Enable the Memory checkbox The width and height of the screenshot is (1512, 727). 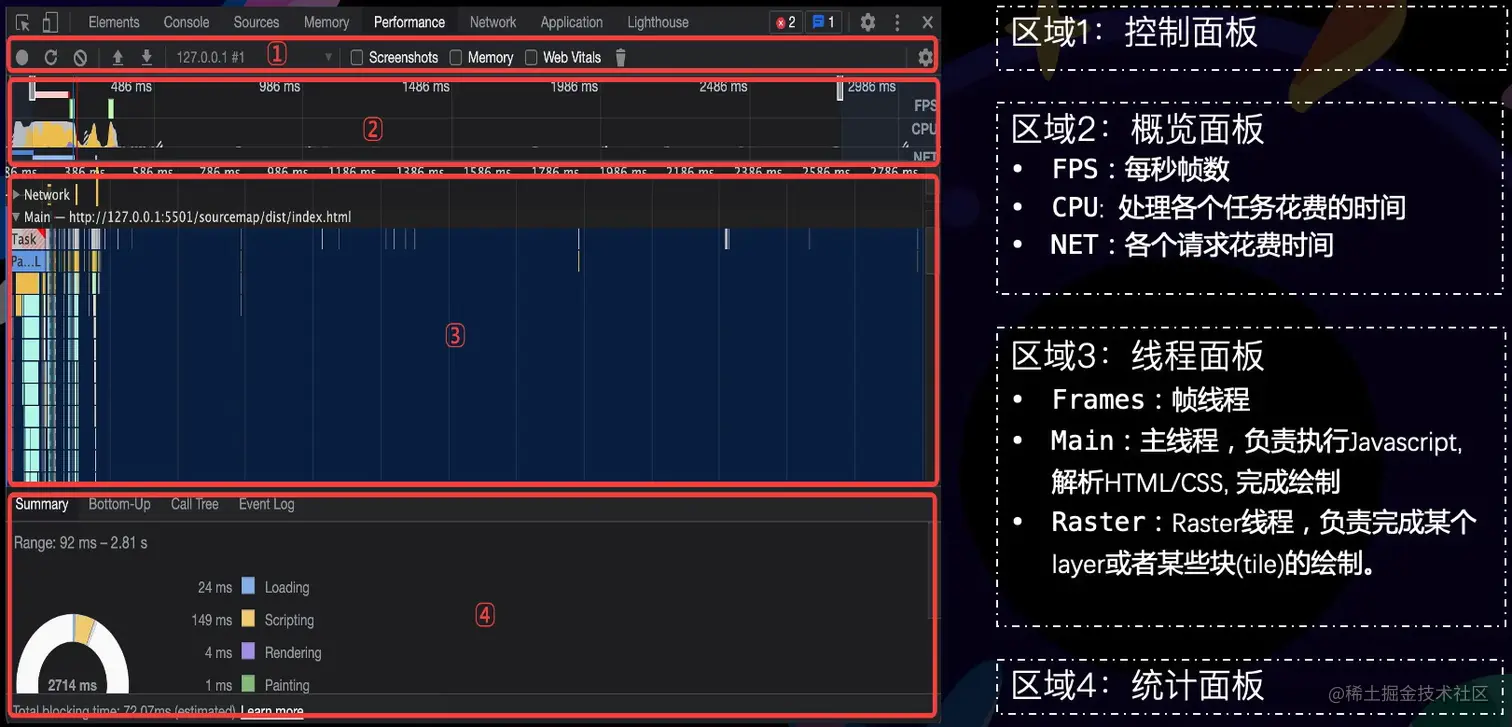pyautogui.click(x=456, y=57)
